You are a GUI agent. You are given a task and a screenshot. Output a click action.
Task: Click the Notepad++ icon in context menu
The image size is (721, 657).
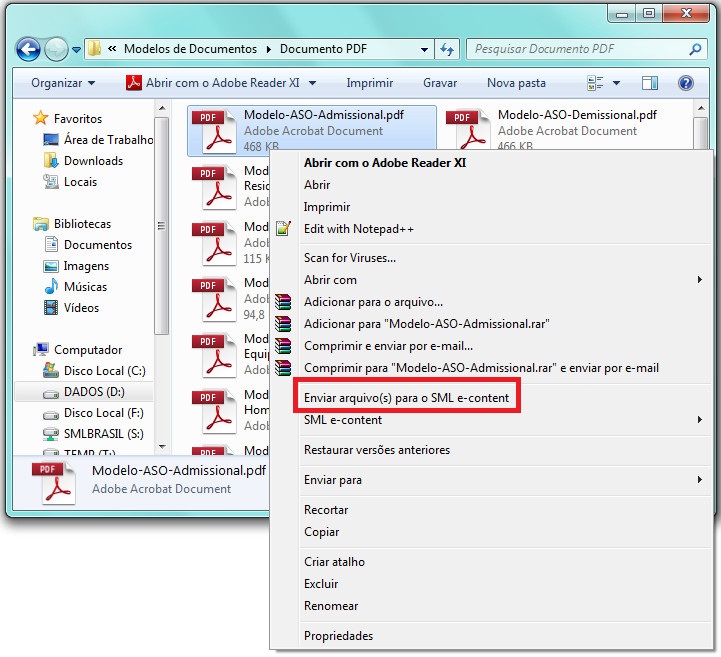pos(286,229)
